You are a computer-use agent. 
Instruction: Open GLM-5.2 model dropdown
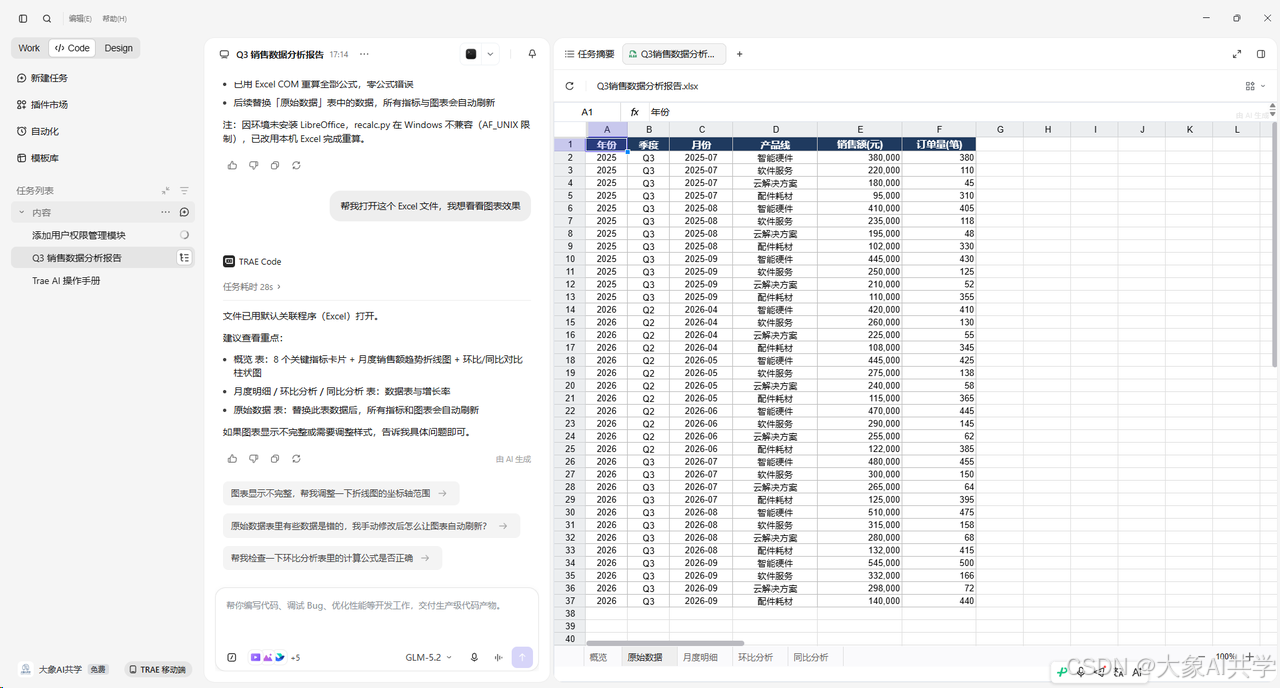[428, 658]
